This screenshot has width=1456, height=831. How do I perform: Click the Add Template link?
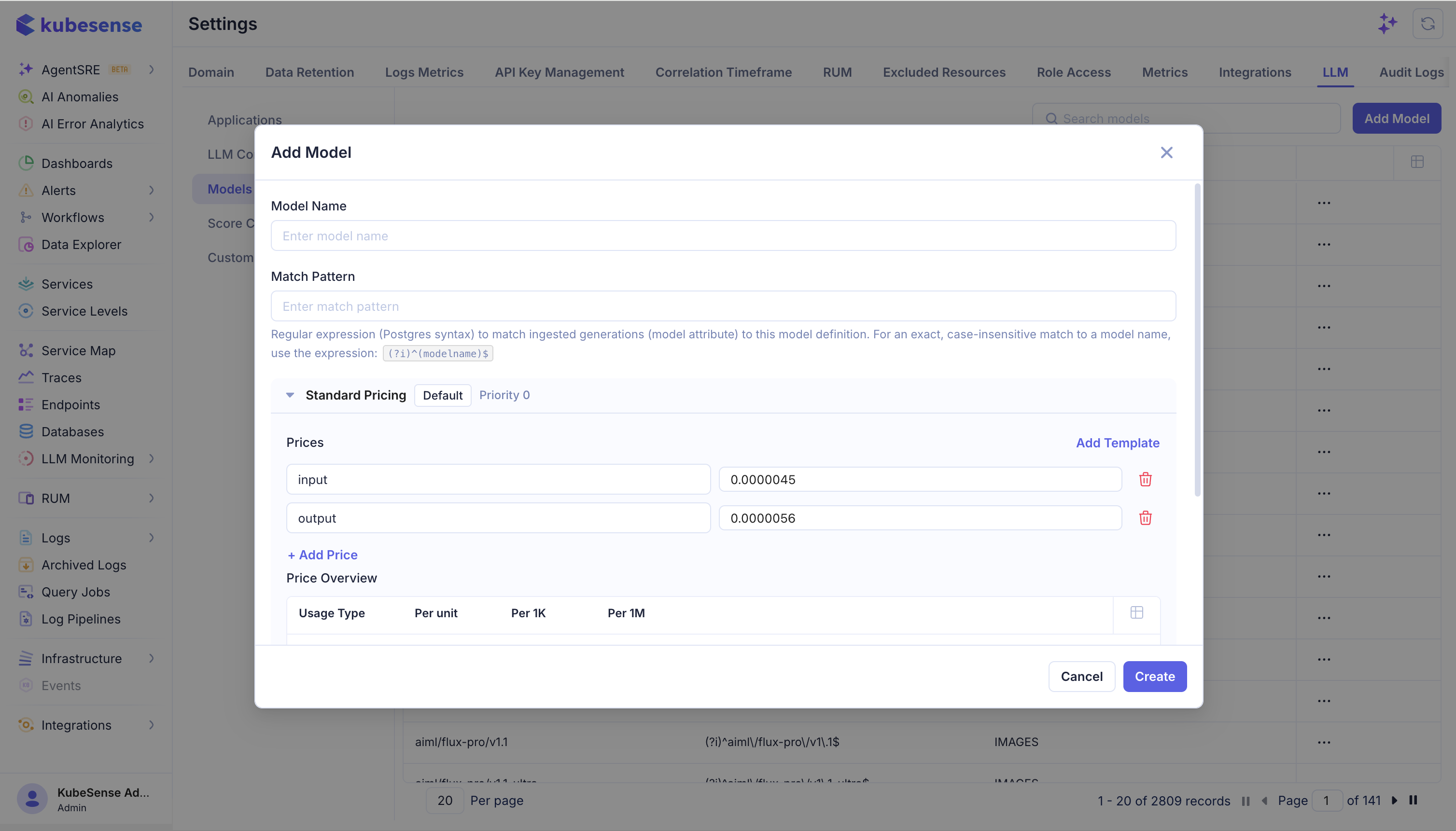(1118, 443)
